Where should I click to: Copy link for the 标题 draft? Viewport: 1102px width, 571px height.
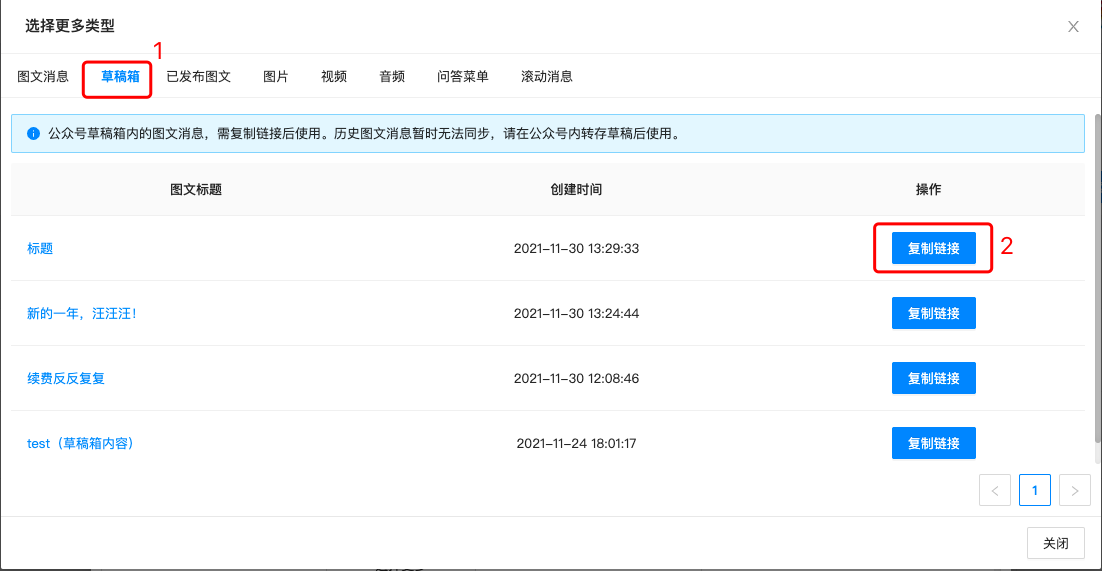933,248
